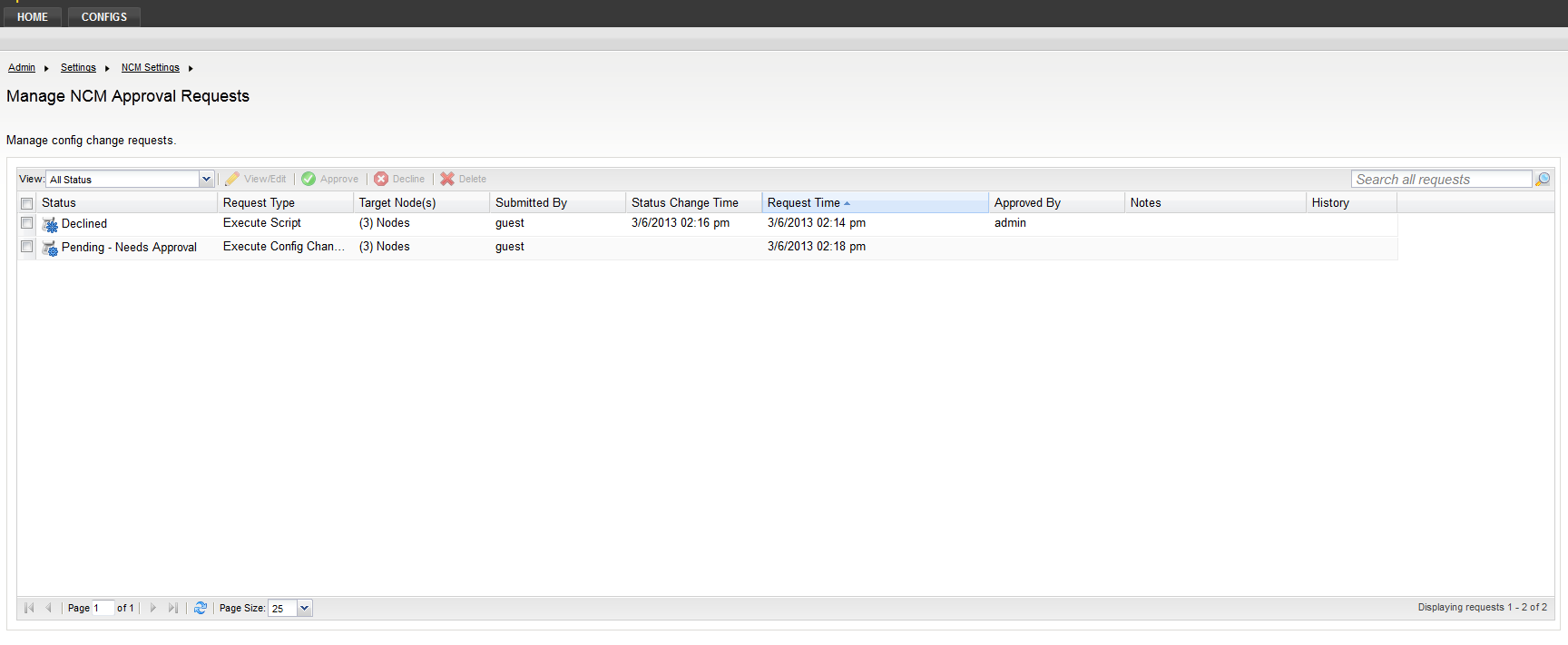This screenshot has width=1568, height=645.
Task: Sort by the Approved By column header
Action: tap(1057, 202)
